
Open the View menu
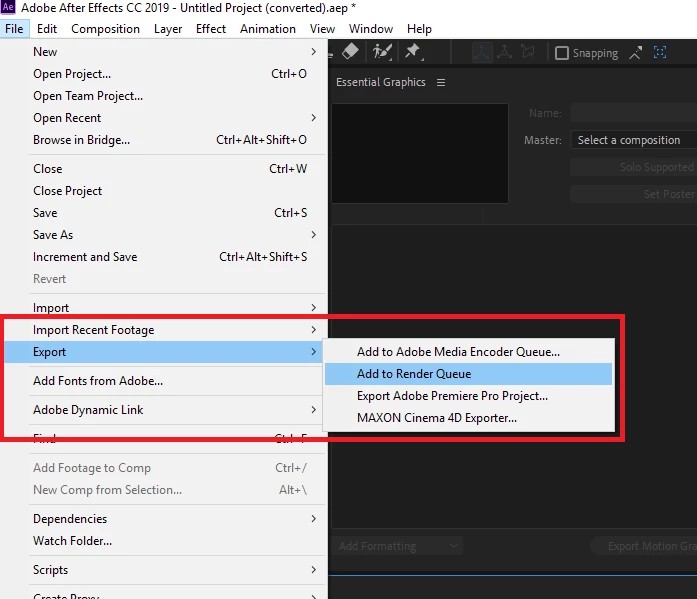(x=322, y=29)
